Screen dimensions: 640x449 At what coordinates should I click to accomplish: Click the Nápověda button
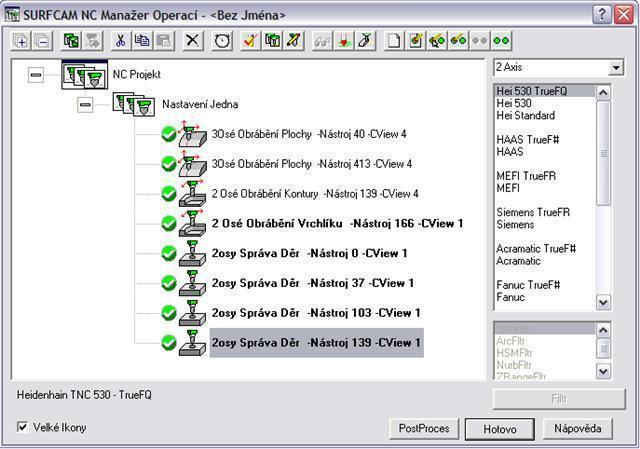coord(578,429)
